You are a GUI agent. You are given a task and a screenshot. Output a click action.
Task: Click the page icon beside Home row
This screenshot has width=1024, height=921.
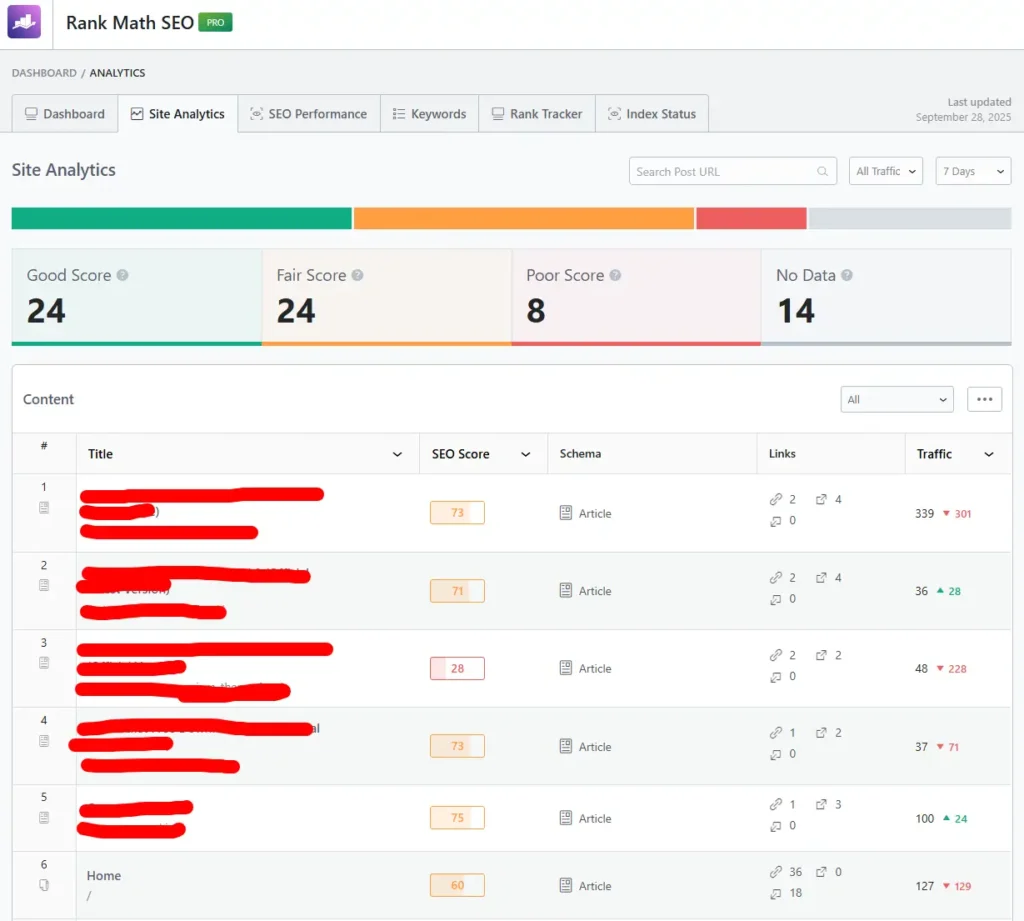click(x=44, y=885)
